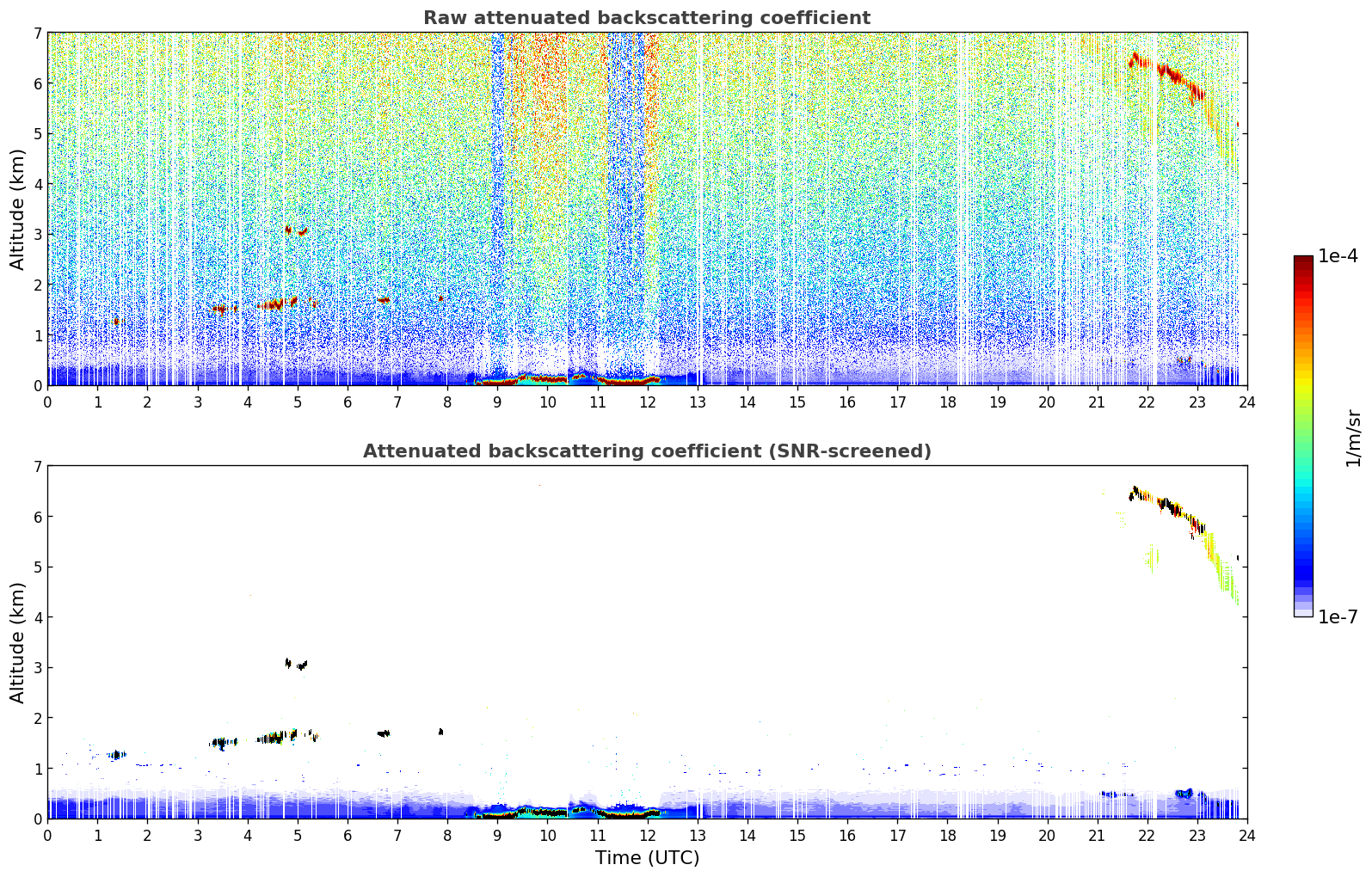The width and height of the screenshot is (1372, 877).
Task: Click the dark red top of colorbar
Action: pyautogui.click(x=1303, y=261)
